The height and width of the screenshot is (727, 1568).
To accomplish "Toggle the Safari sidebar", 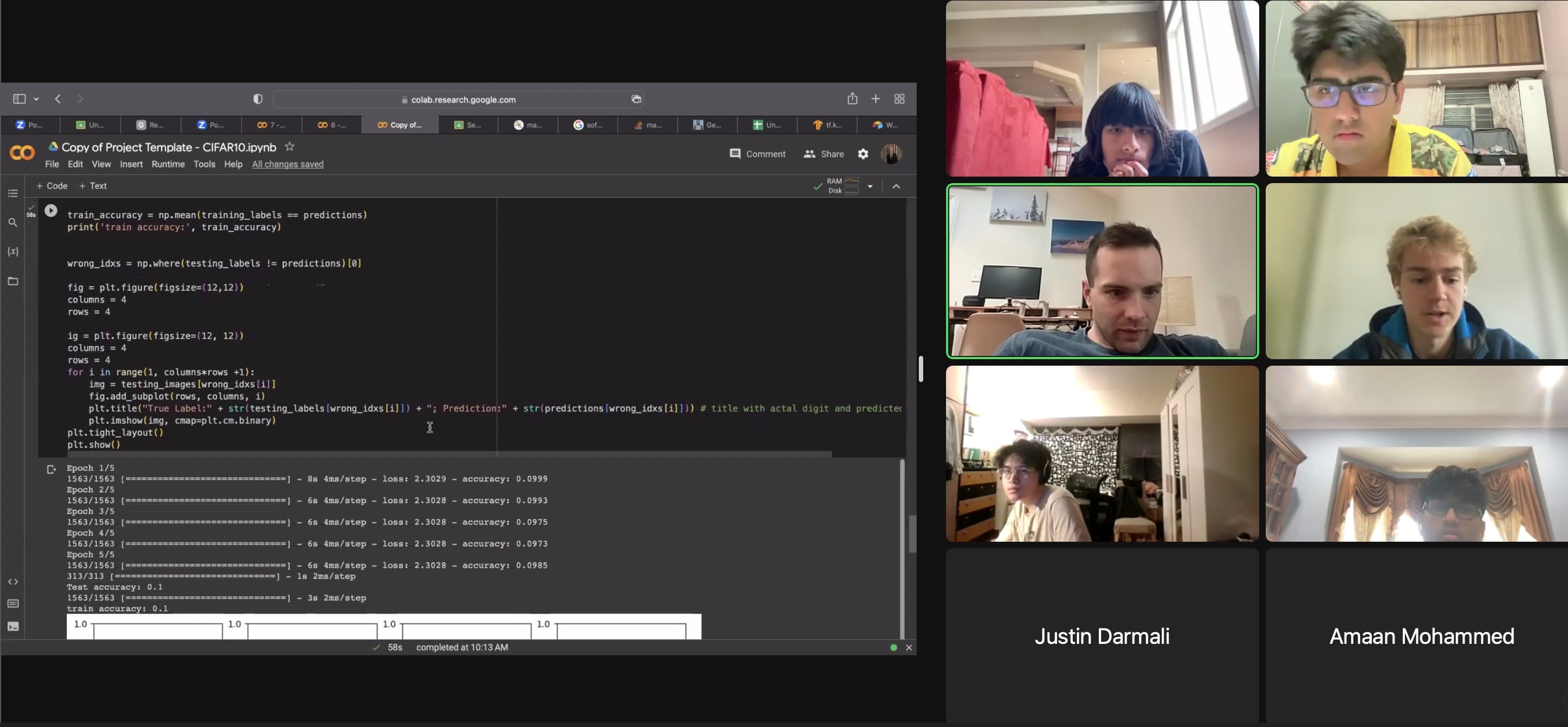I will tap(20, 98).
